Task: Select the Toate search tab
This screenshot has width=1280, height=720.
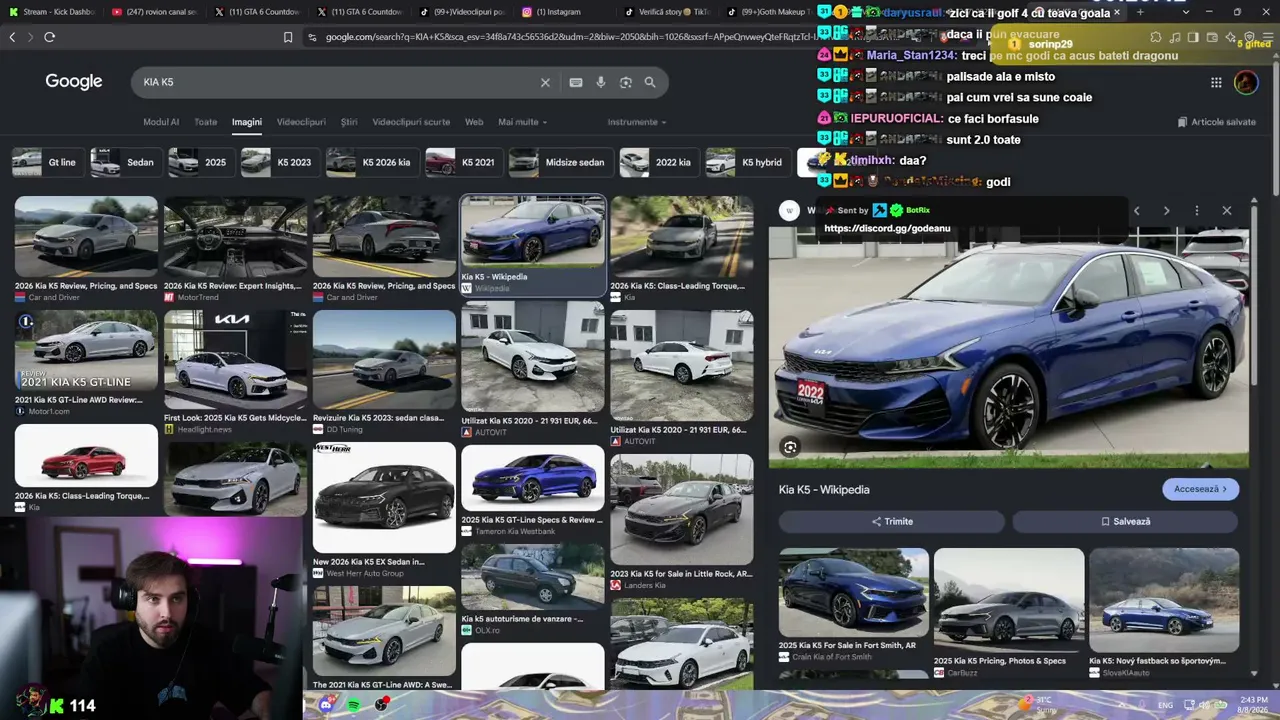Action: pos(205,122)
